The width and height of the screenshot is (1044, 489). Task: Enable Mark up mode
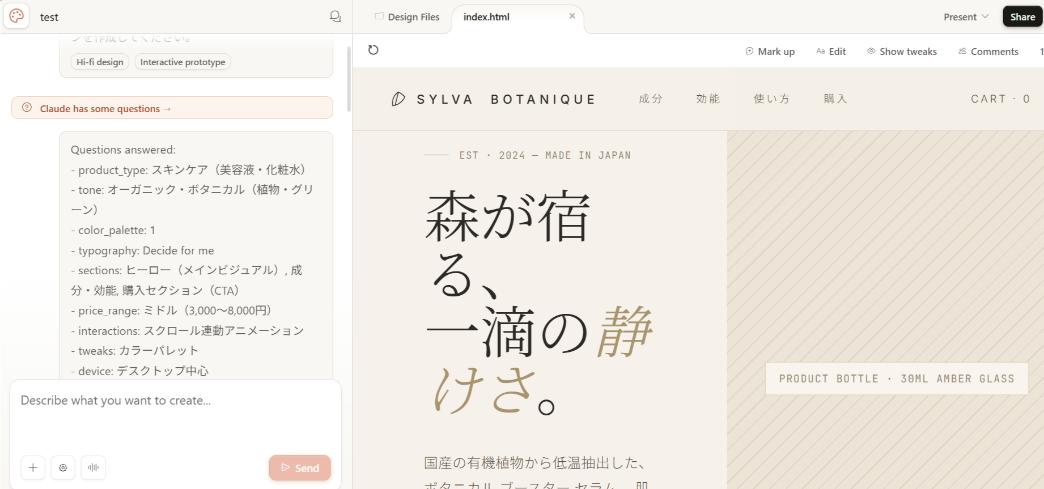tap(770, 51)
